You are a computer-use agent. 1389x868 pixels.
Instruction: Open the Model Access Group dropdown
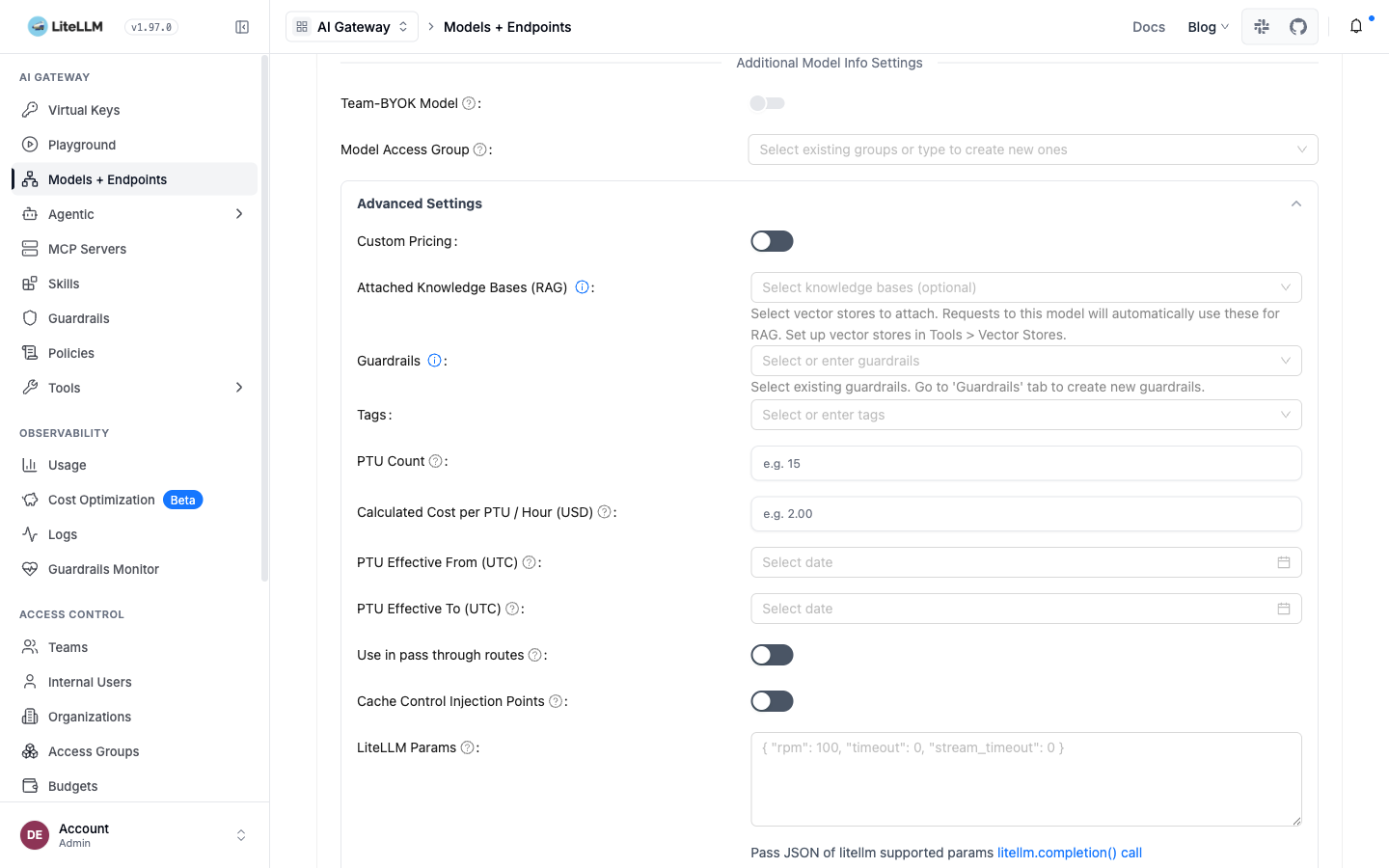point(1033,149)
